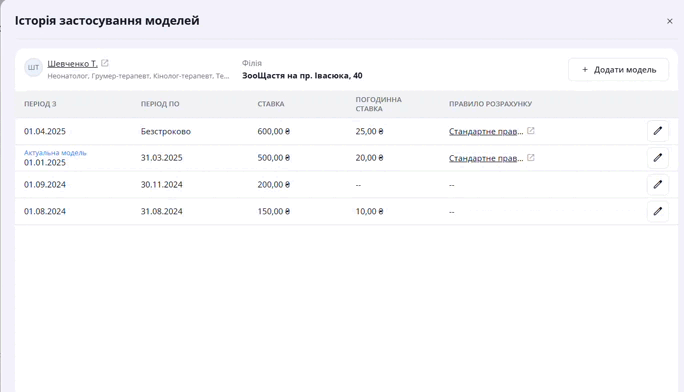Open external icon for rule in 600,00 ₴ row
The image size is (684, 392).
tap(530, 131)
